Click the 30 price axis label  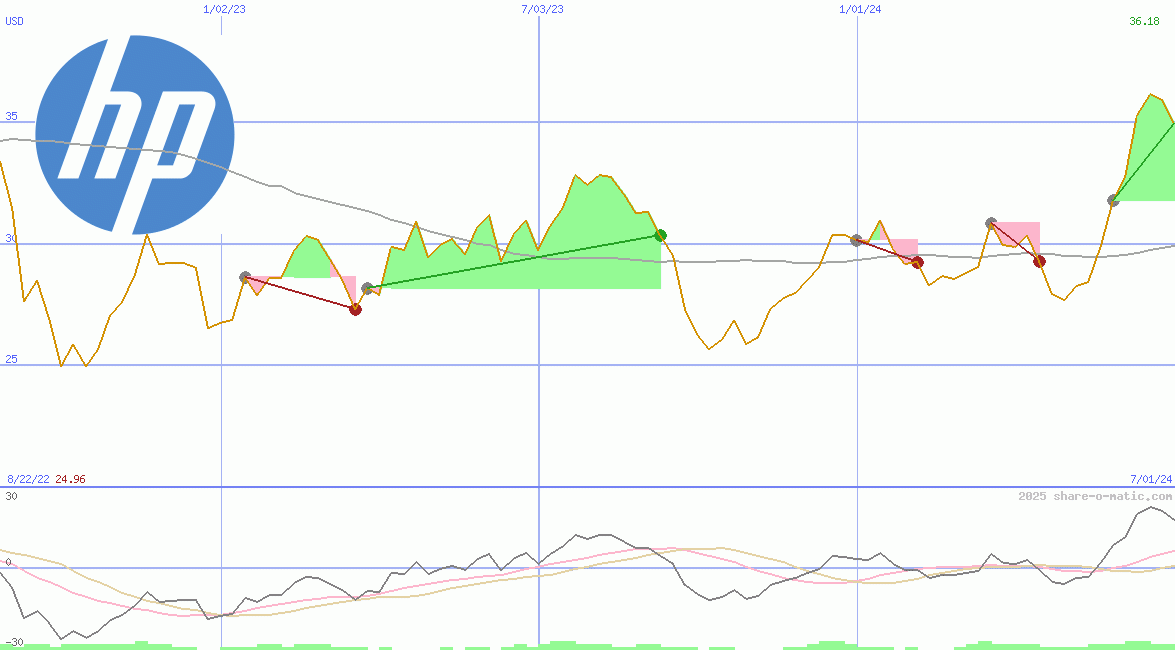tap(11, 238)
